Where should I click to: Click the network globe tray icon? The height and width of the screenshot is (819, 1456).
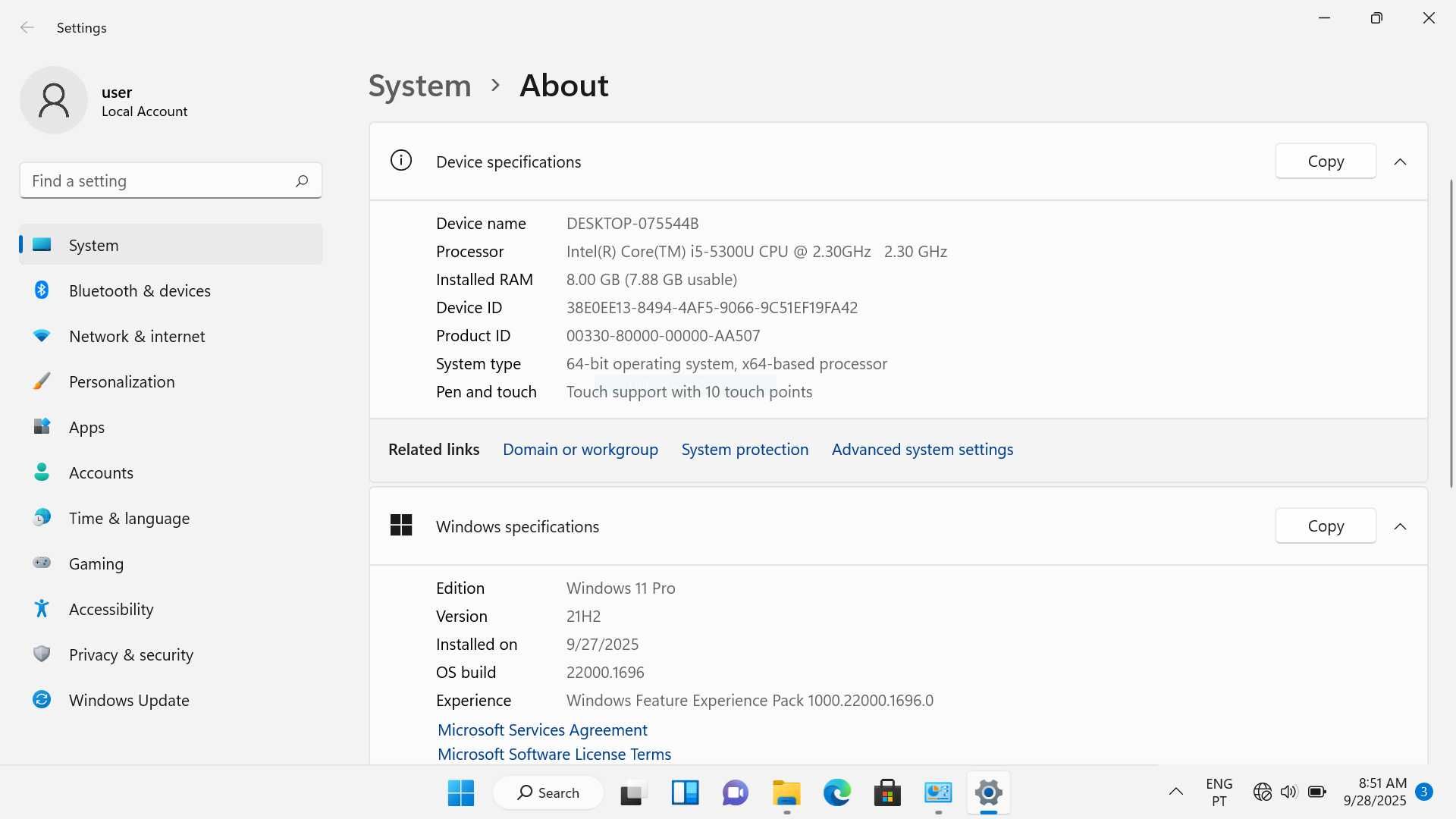click(x=1262, y=792)
